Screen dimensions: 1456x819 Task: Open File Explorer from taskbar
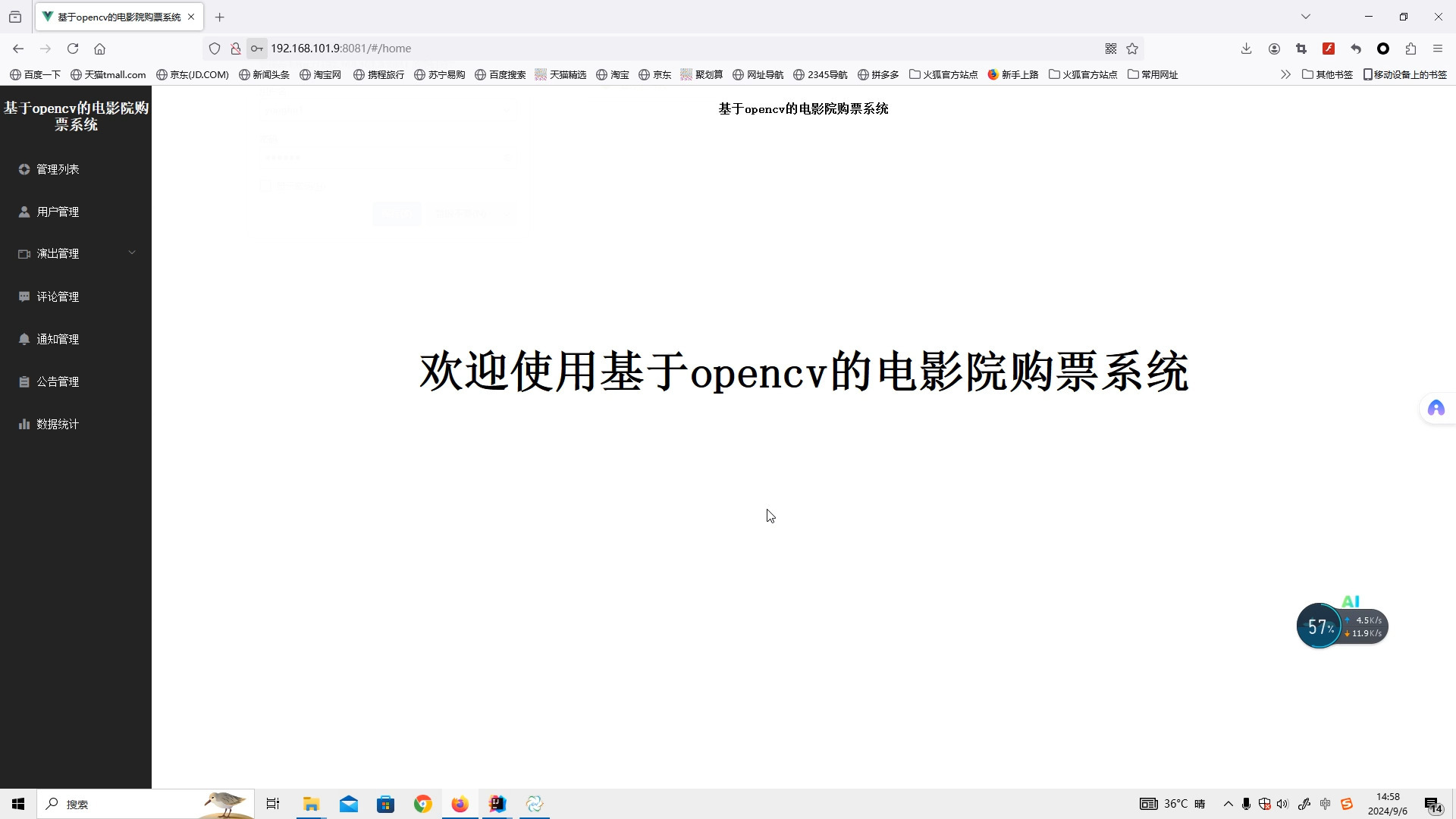311,804
